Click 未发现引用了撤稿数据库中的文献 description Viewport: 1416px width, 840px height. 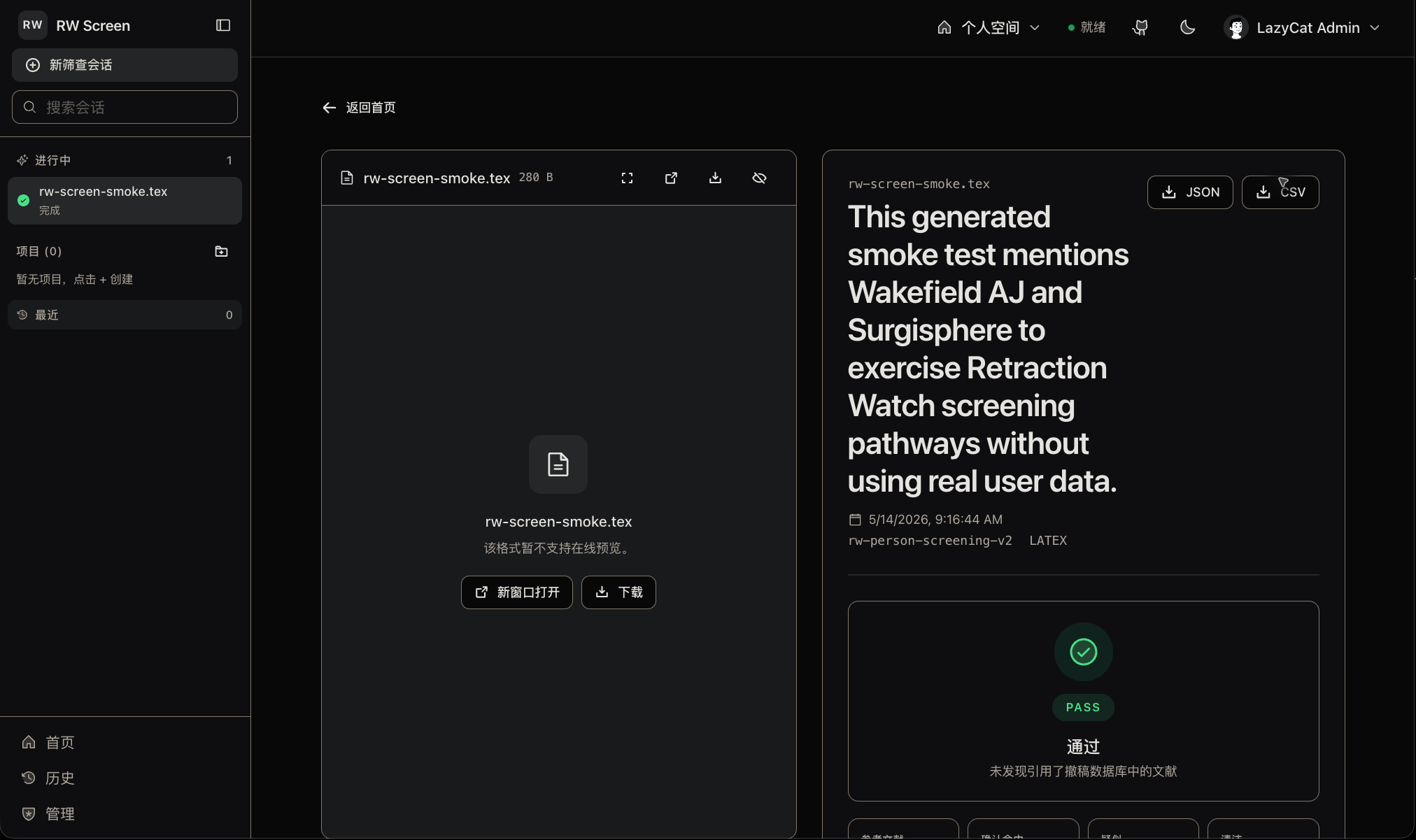[1083, 771]
